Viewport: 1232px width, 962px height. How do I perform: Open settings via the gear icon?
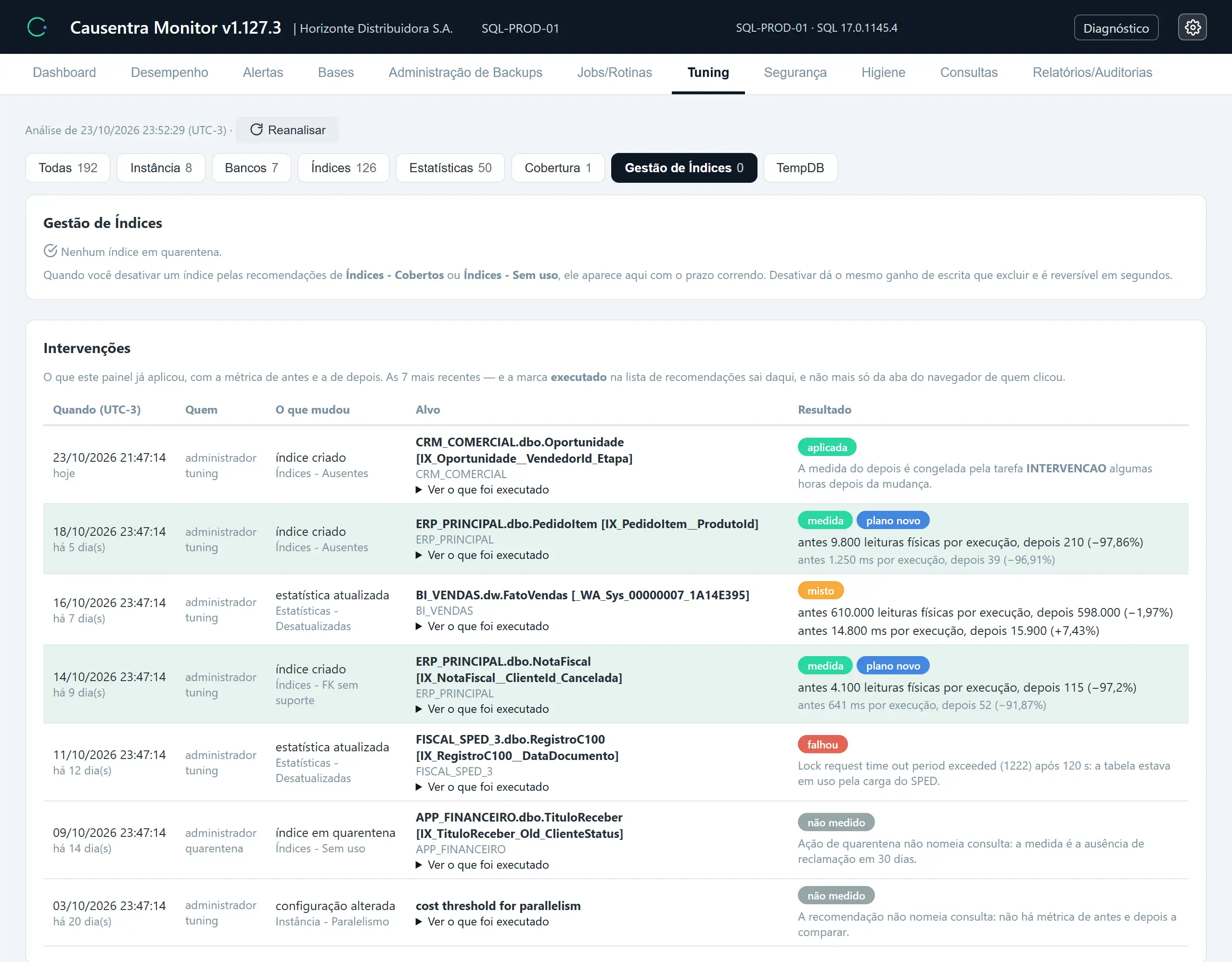pyautogui.click(x=1192, y=27)
